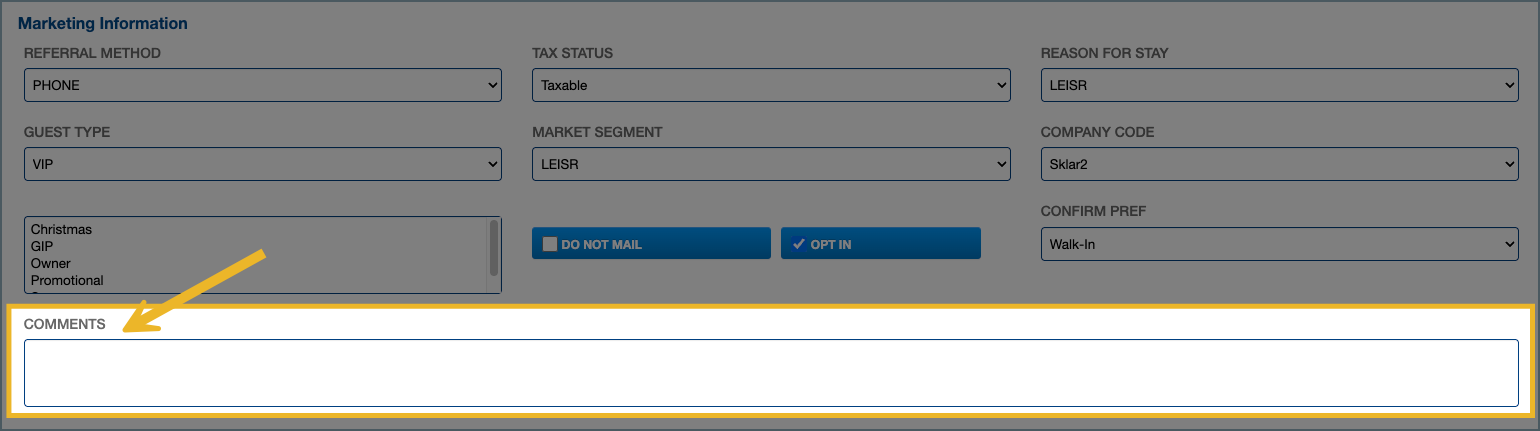The width and height of the screenshot is (1540, 431).
Task: Open the Referral Method dropdown showing PHONE
Action: [x=262, y=85]
